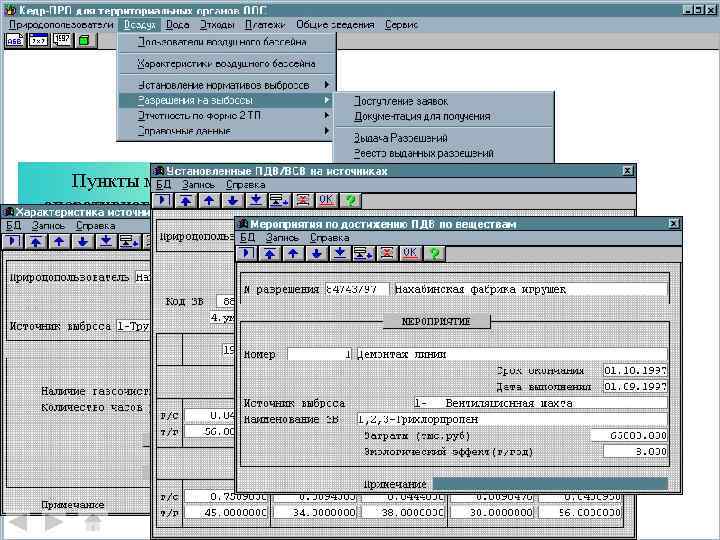720x540 pixels.
Task: Click OK icon in Установленные ПДВ toolbar
Action: coord(326,200)
